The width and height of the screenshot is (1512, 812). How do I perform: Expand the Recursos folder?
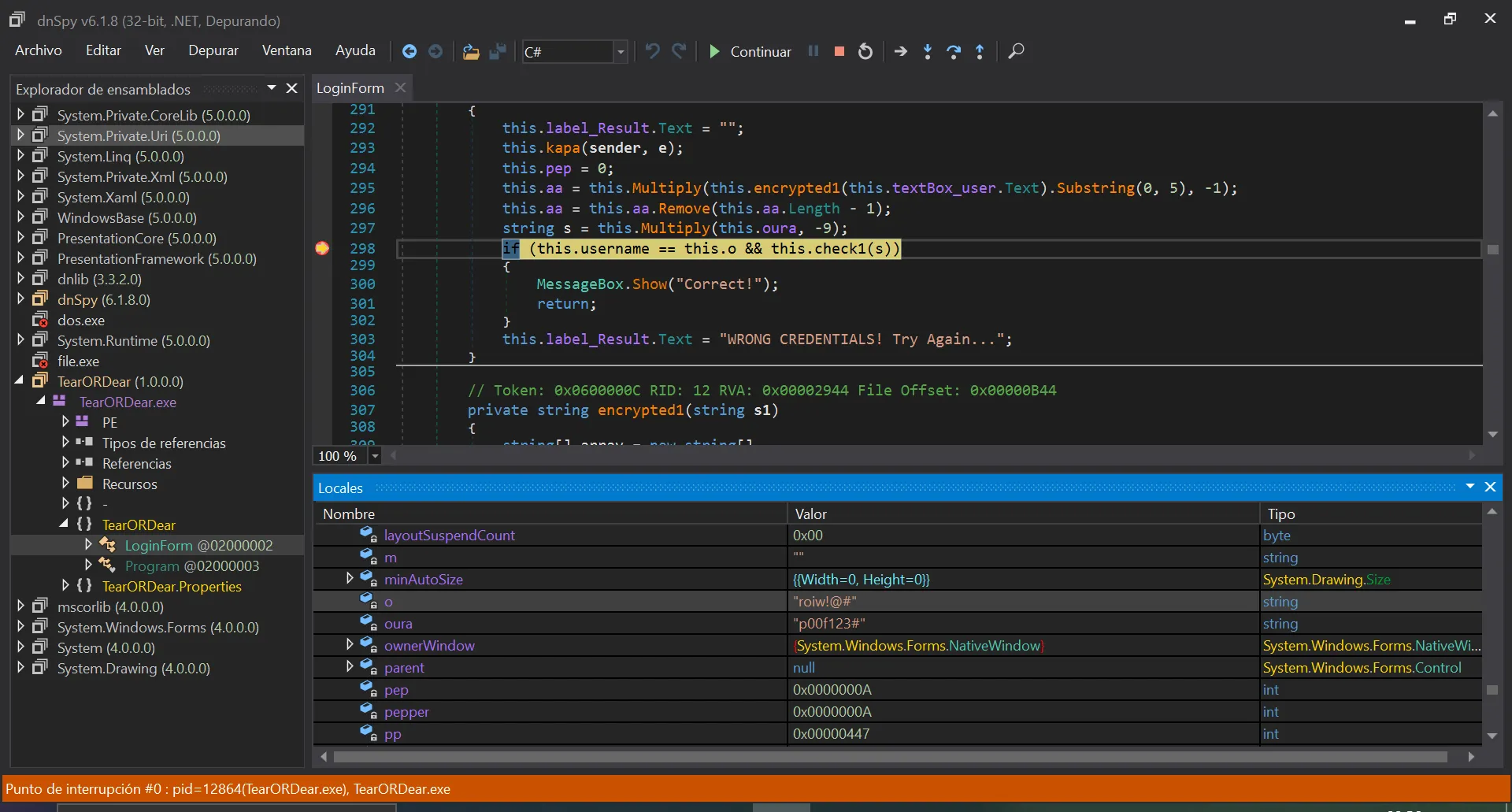tap(65, 484)
